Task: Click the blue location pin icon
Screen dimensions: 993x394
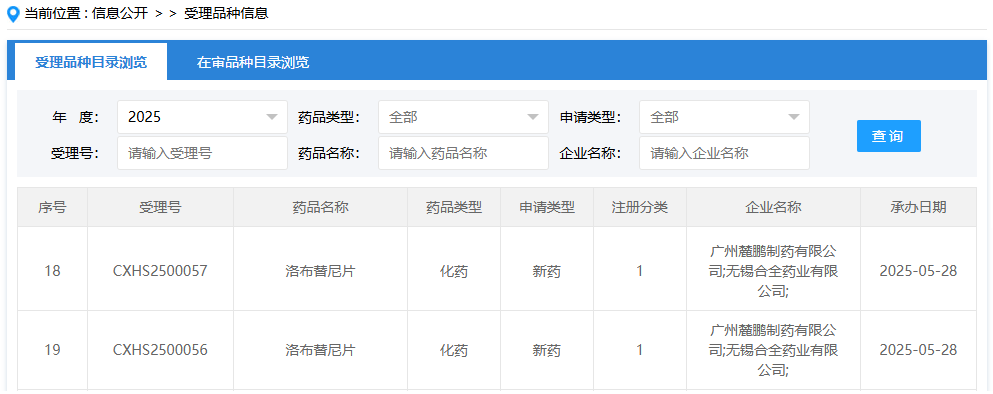Action: tap(13, 13)
